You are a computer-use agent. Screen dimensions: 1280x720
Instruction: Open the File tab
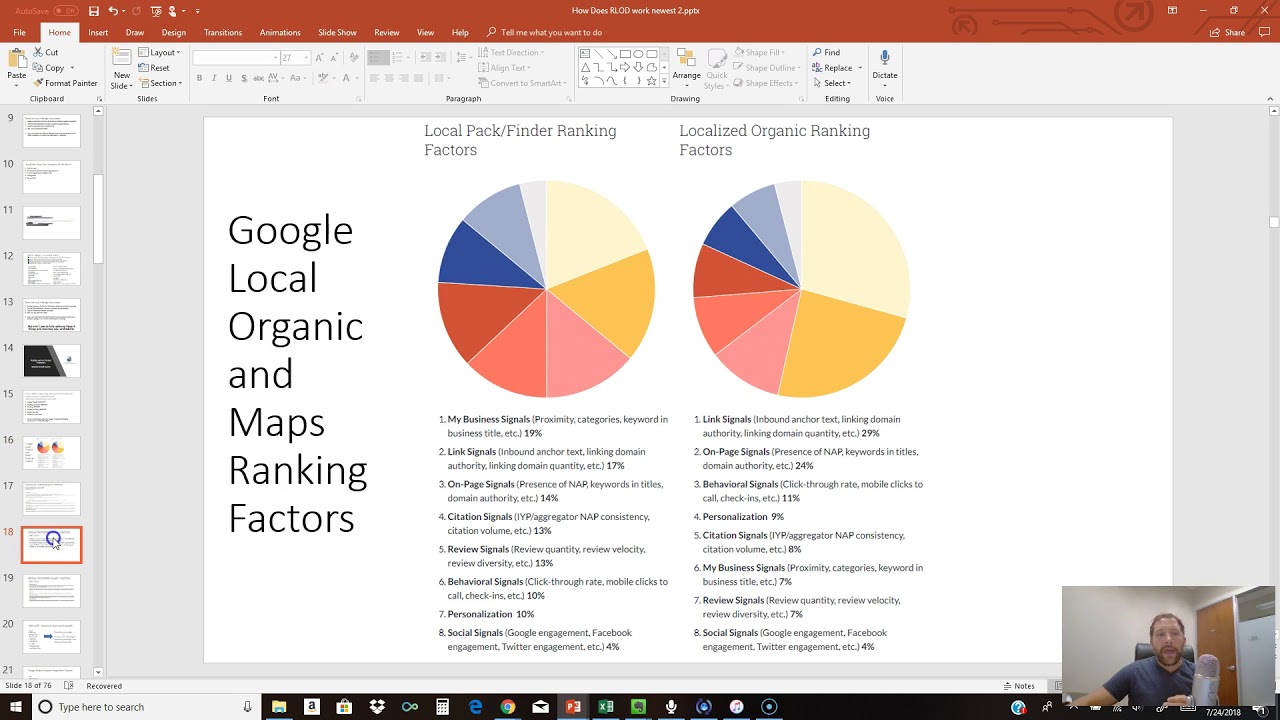19,32
